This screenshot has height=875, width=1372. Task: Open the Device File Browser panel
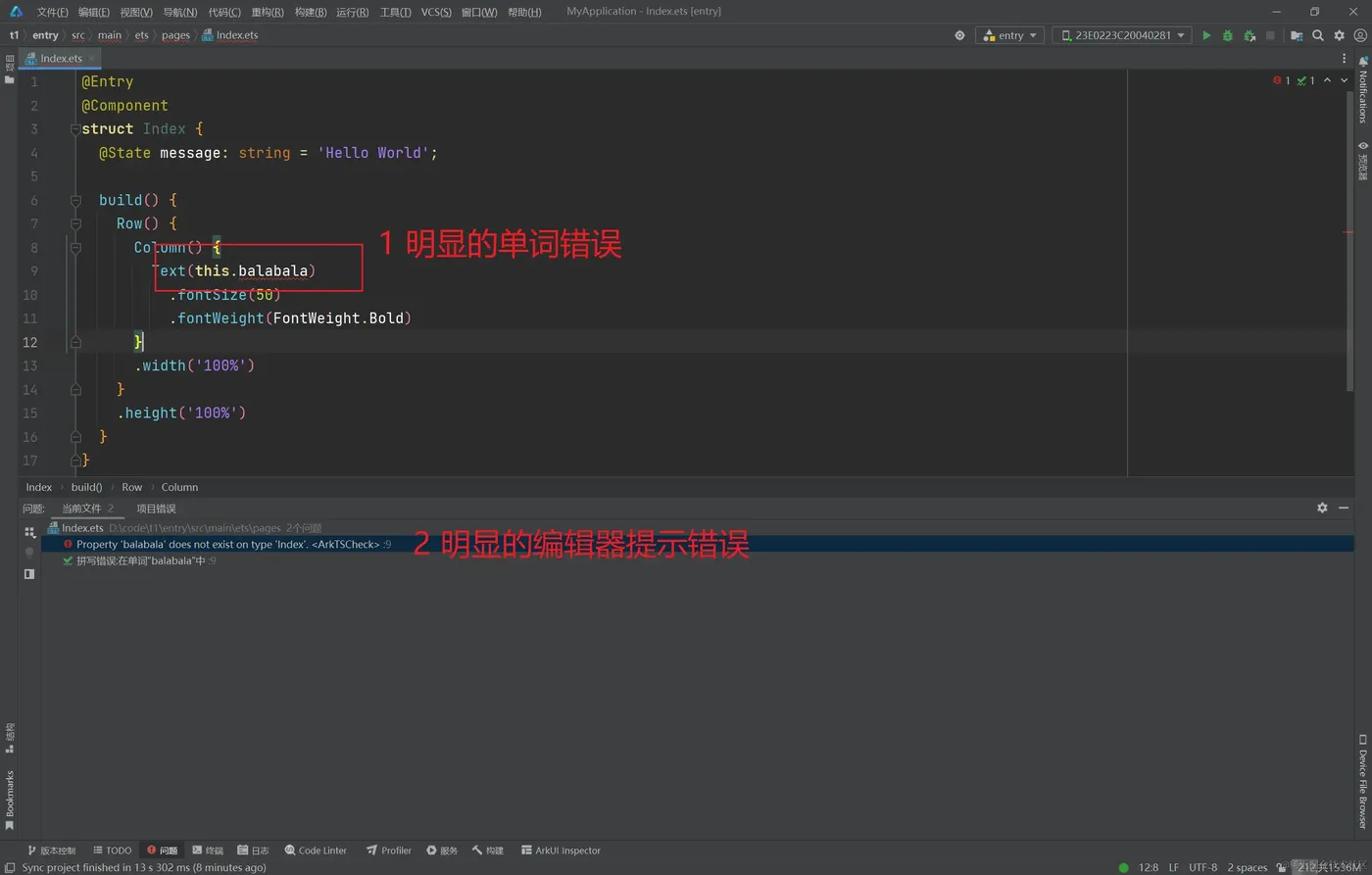1362,781
